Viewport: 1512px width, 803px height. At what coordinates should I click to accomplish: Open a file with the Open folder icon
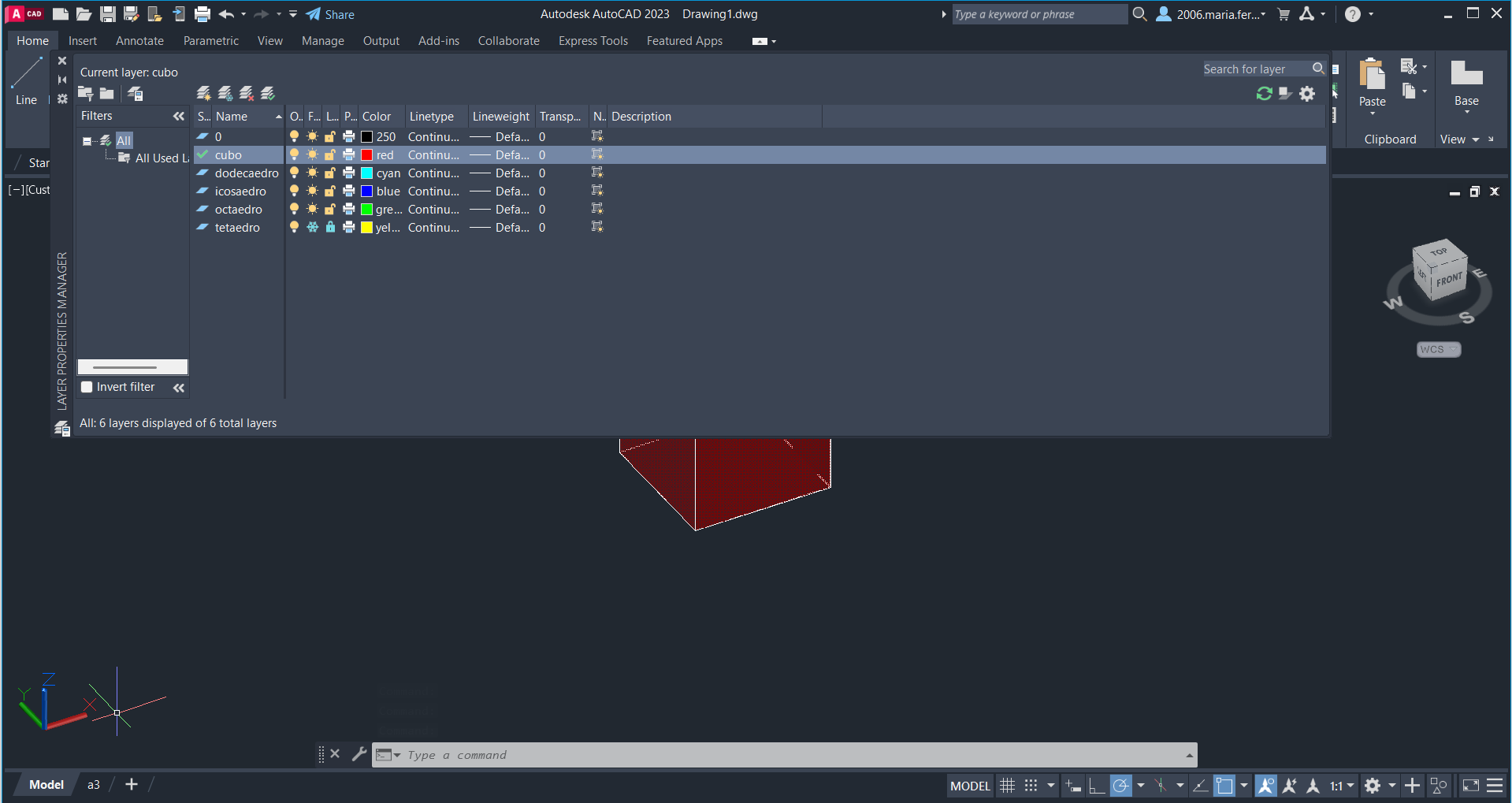pyautogui.click(x=84, y=14)
